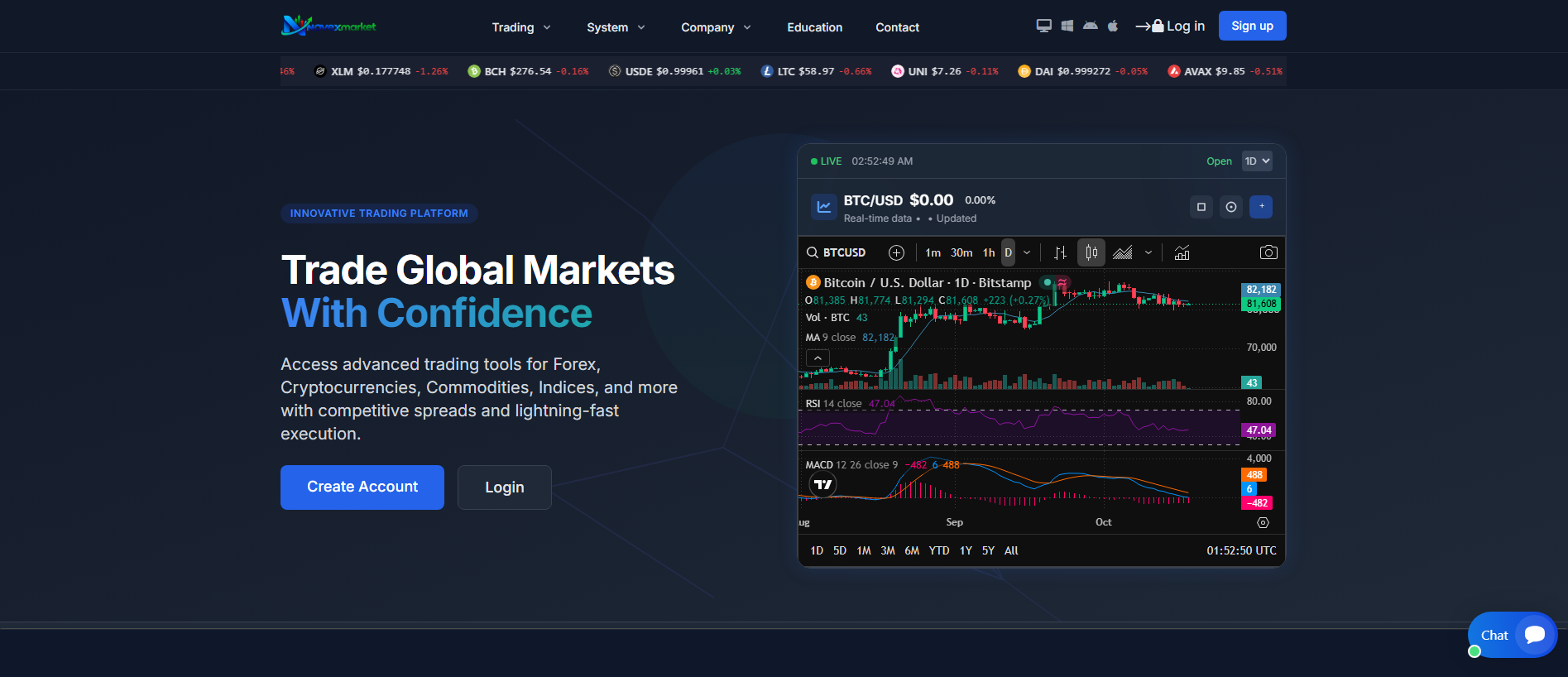Image resolution: width=1568 pixels, height=677 pixels.
Task: Click the blue plus button in the chart header
Action: (1261, 207)
